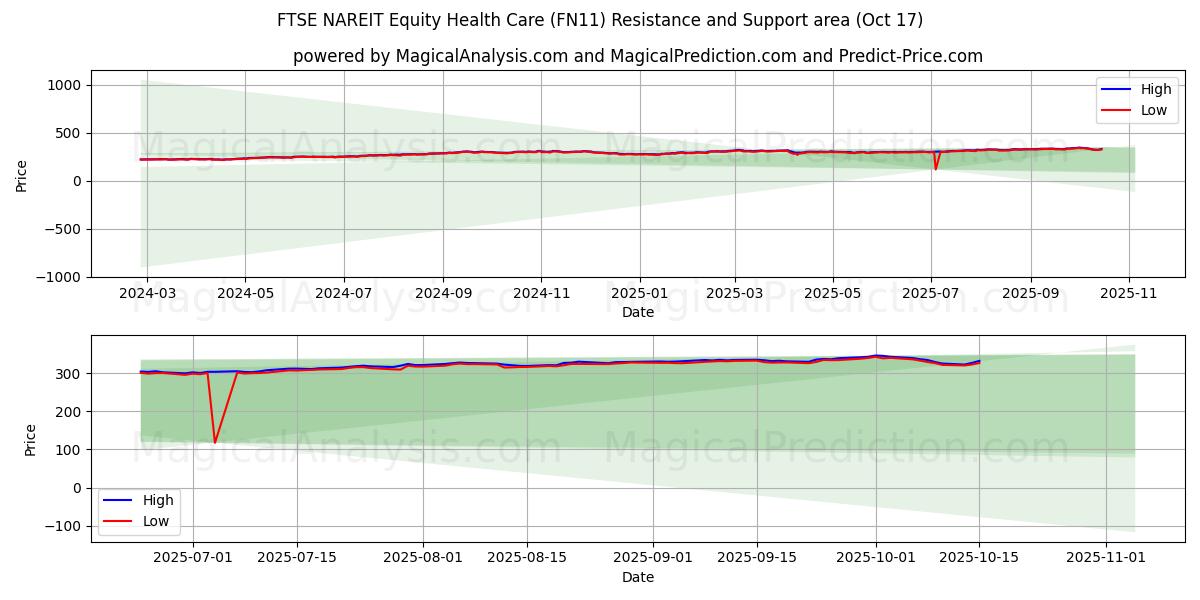Click the −100 value on bottom chart price axis
The height and width of the screenshot is (600, 1200).
coord(62,526)
